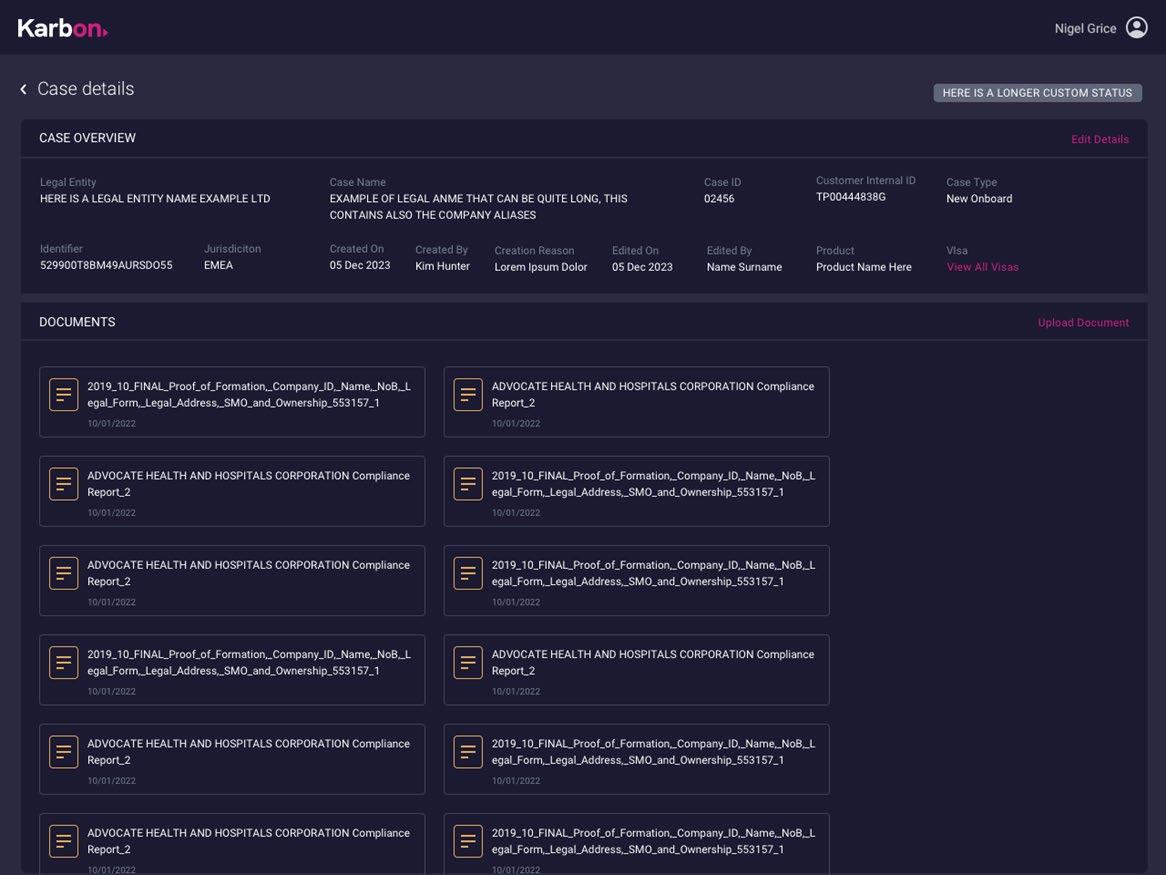Image resolution: width=1166 pixels, height=875 pixels.
Task: Select the Edited By value Name Surname
Action: coord(744,267)
